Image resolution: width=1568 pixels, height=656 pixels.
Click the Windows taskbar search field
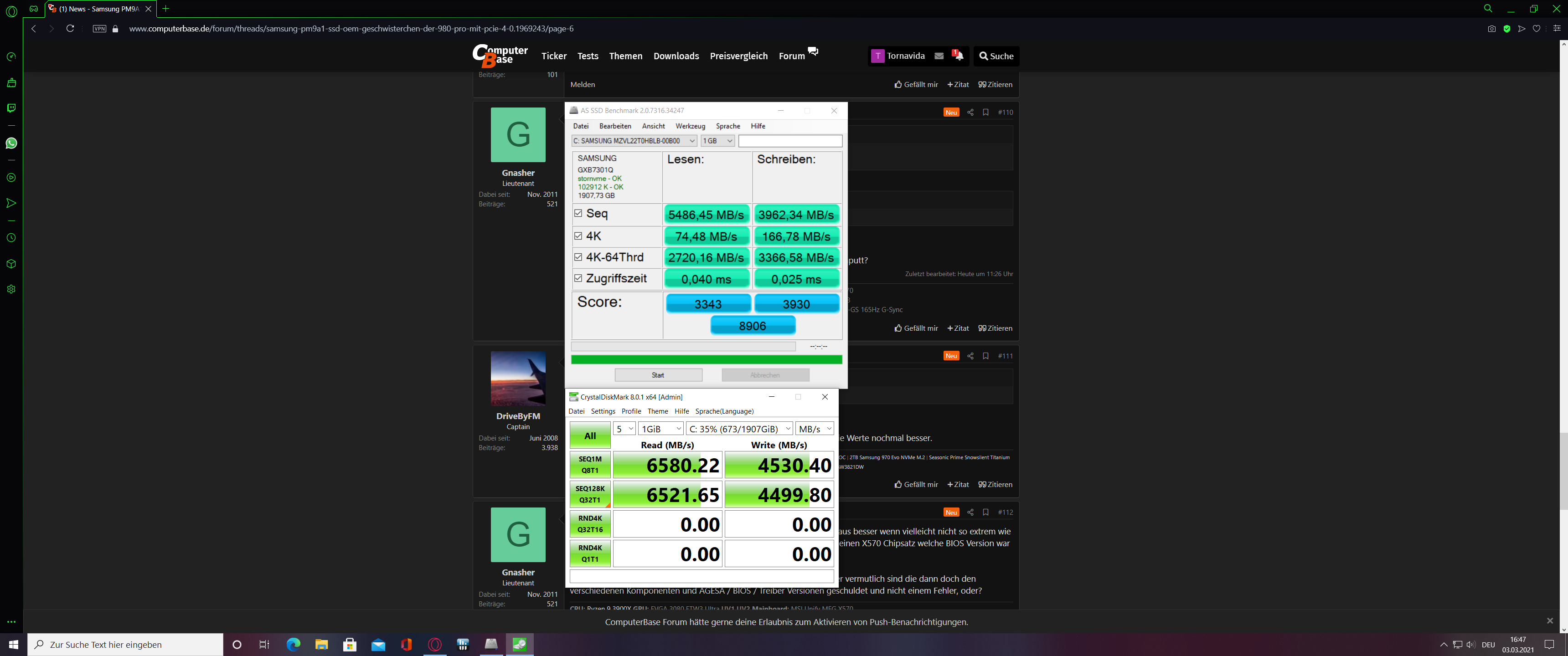point(125,645)
